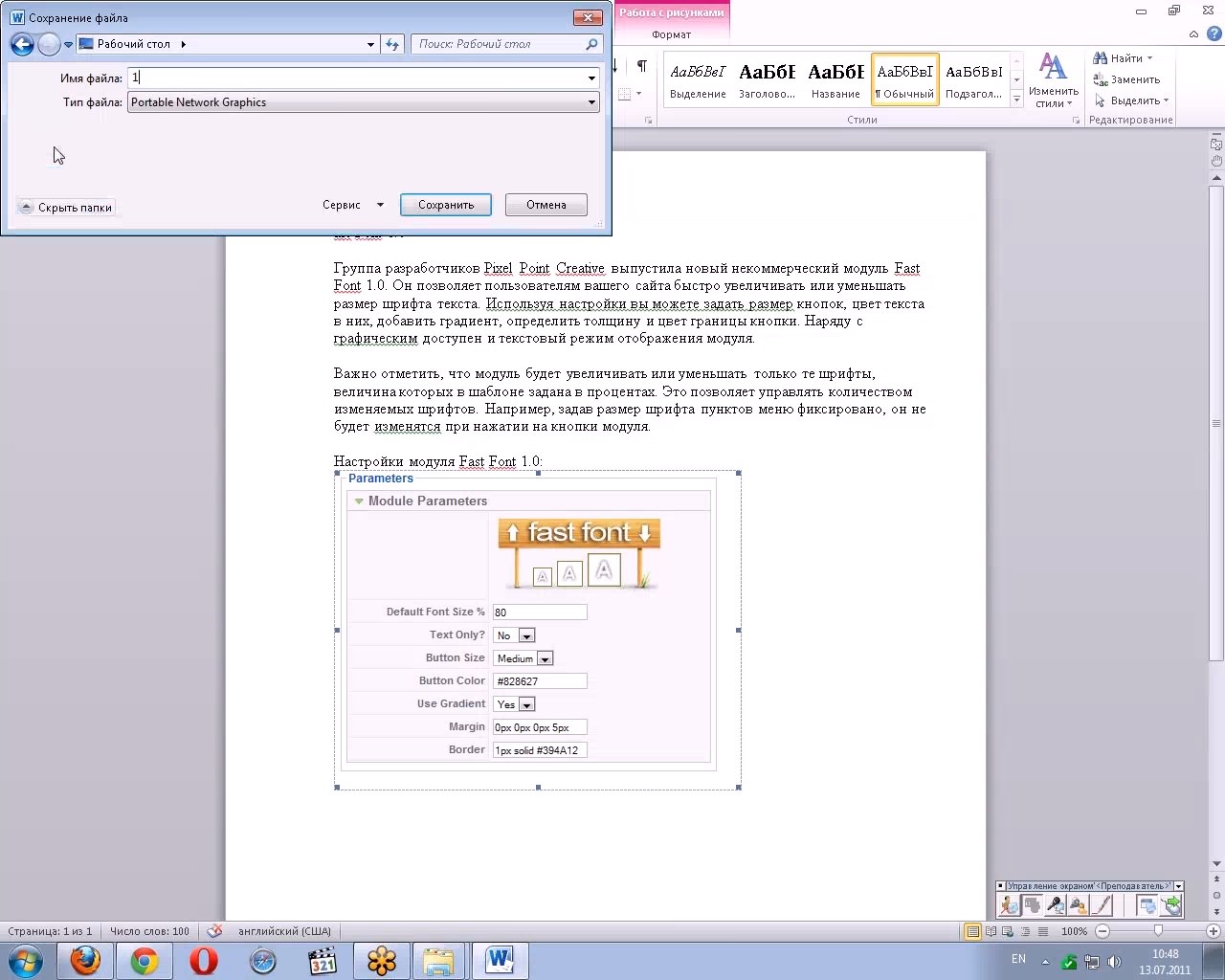
Task: Switch to Print Layout view
Action: coord(972,931)
